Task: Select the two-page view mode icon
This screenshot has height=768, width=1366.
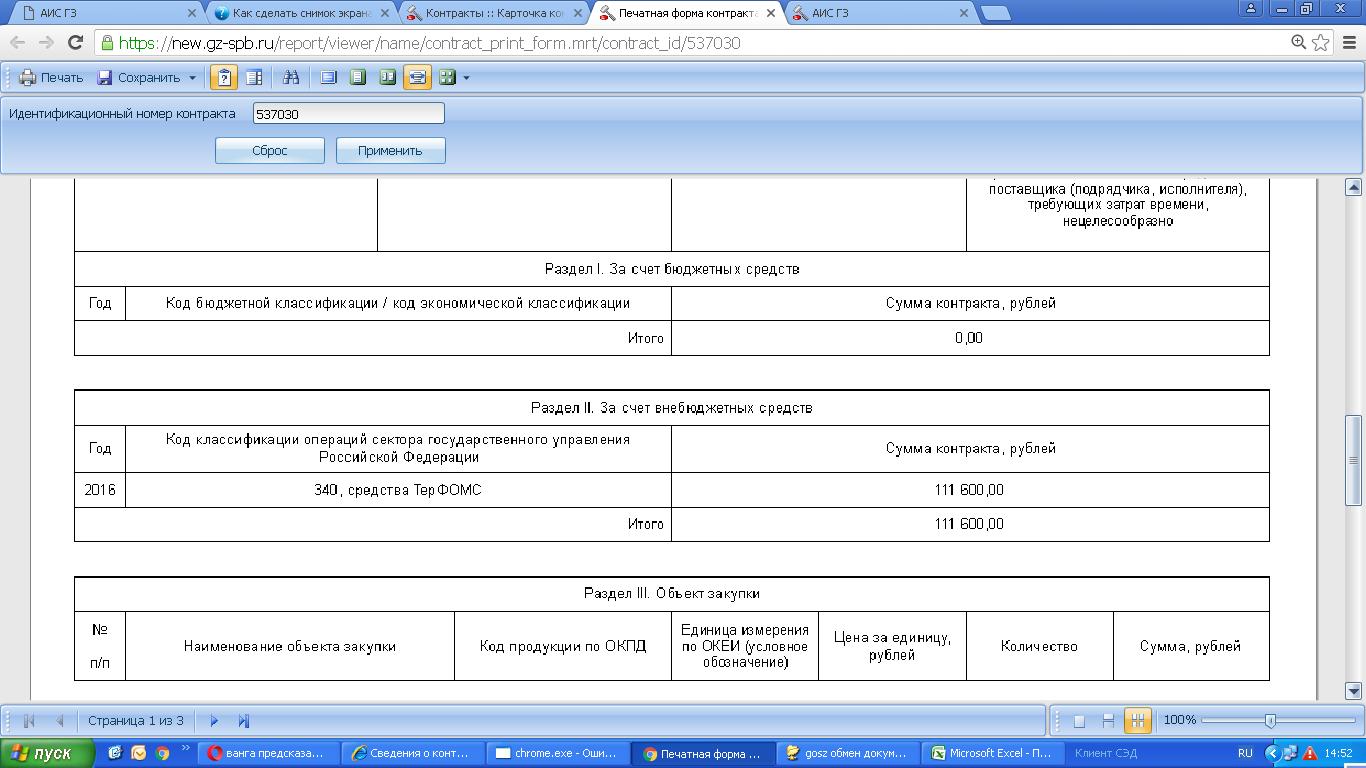Action: (387, 77)
